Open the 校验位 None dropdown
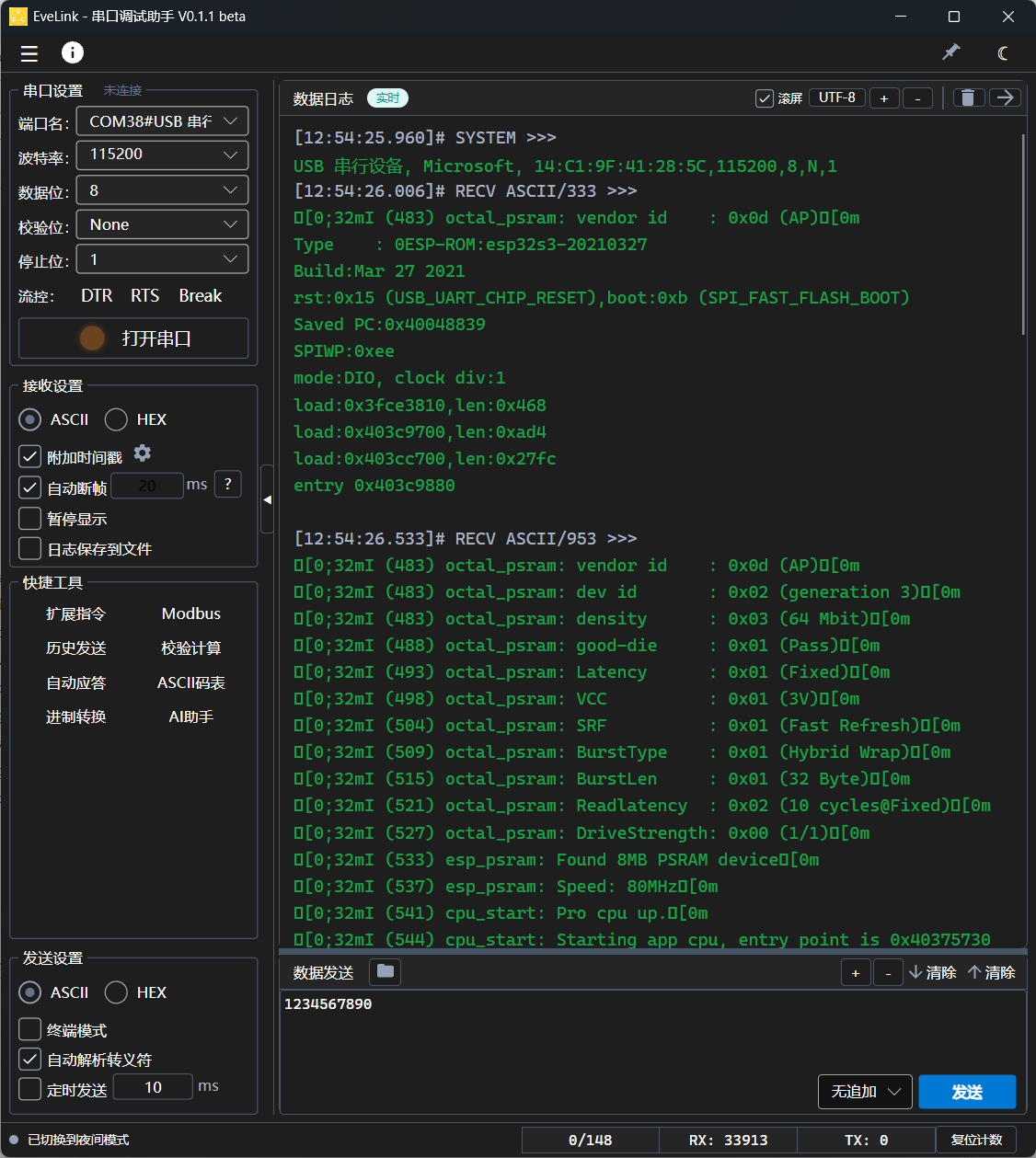The width and height of the screenshot is (1036, 1158). click(x=162, y=224)
